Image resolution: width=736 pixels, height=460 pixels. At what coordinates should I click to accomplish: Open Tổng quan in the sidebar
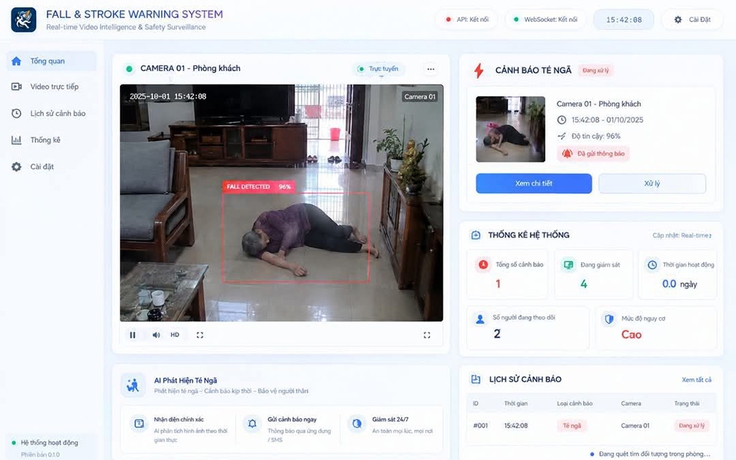[52, 61]
